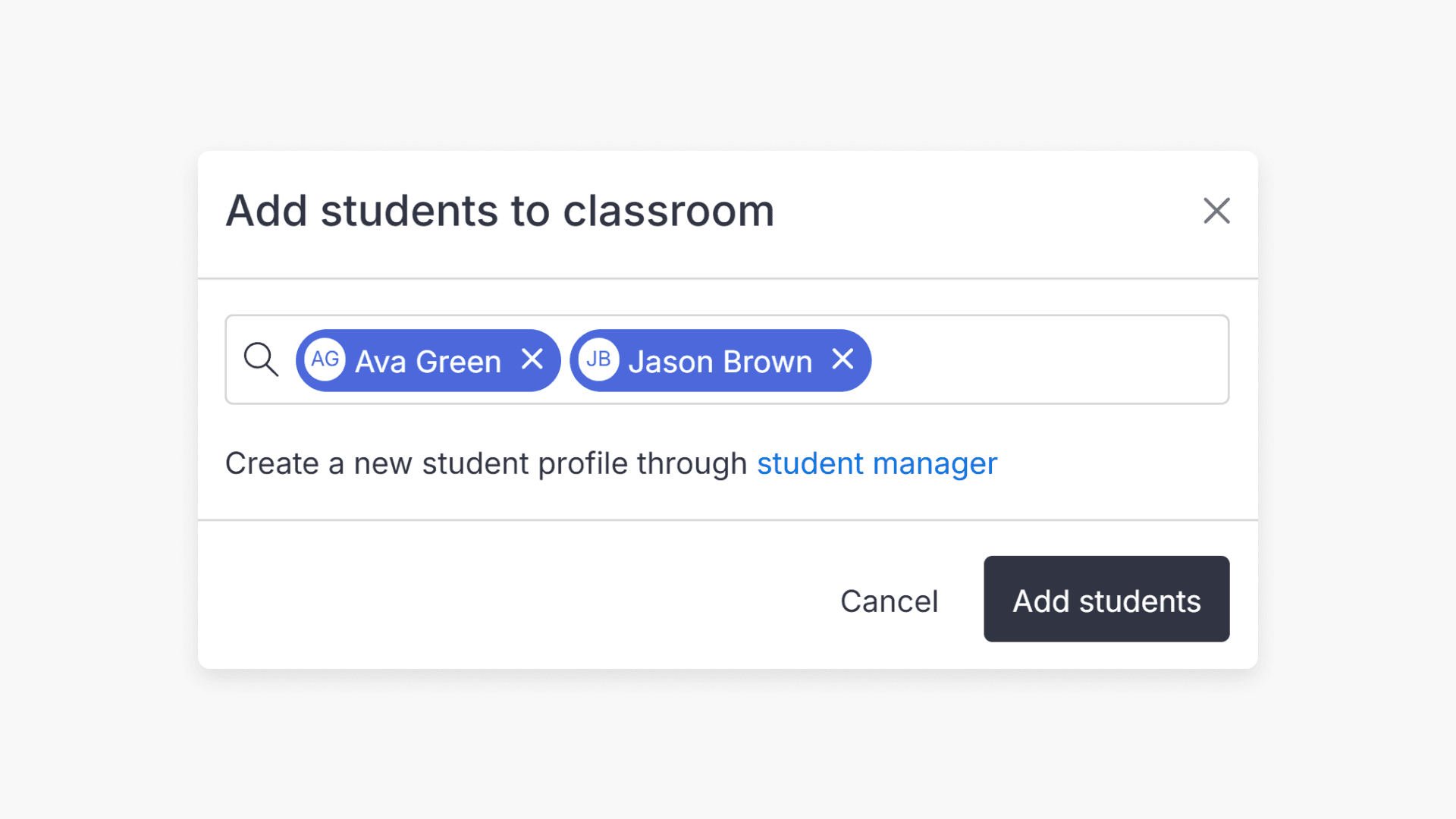This screenshot has width=1456, height=819.
Task: Click the Add students to classroom title
Action: tap(500, 211)
